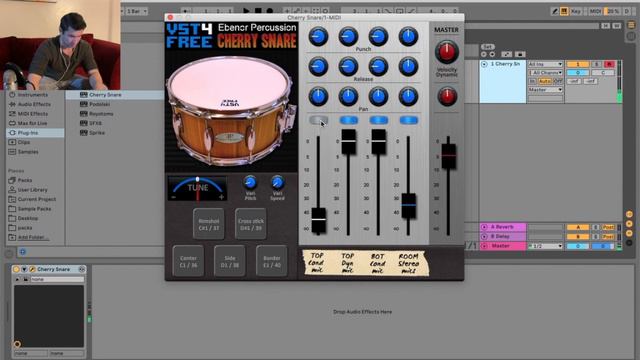
Task: Click the Top Cond mic fader handle
Action: point(318,220)
